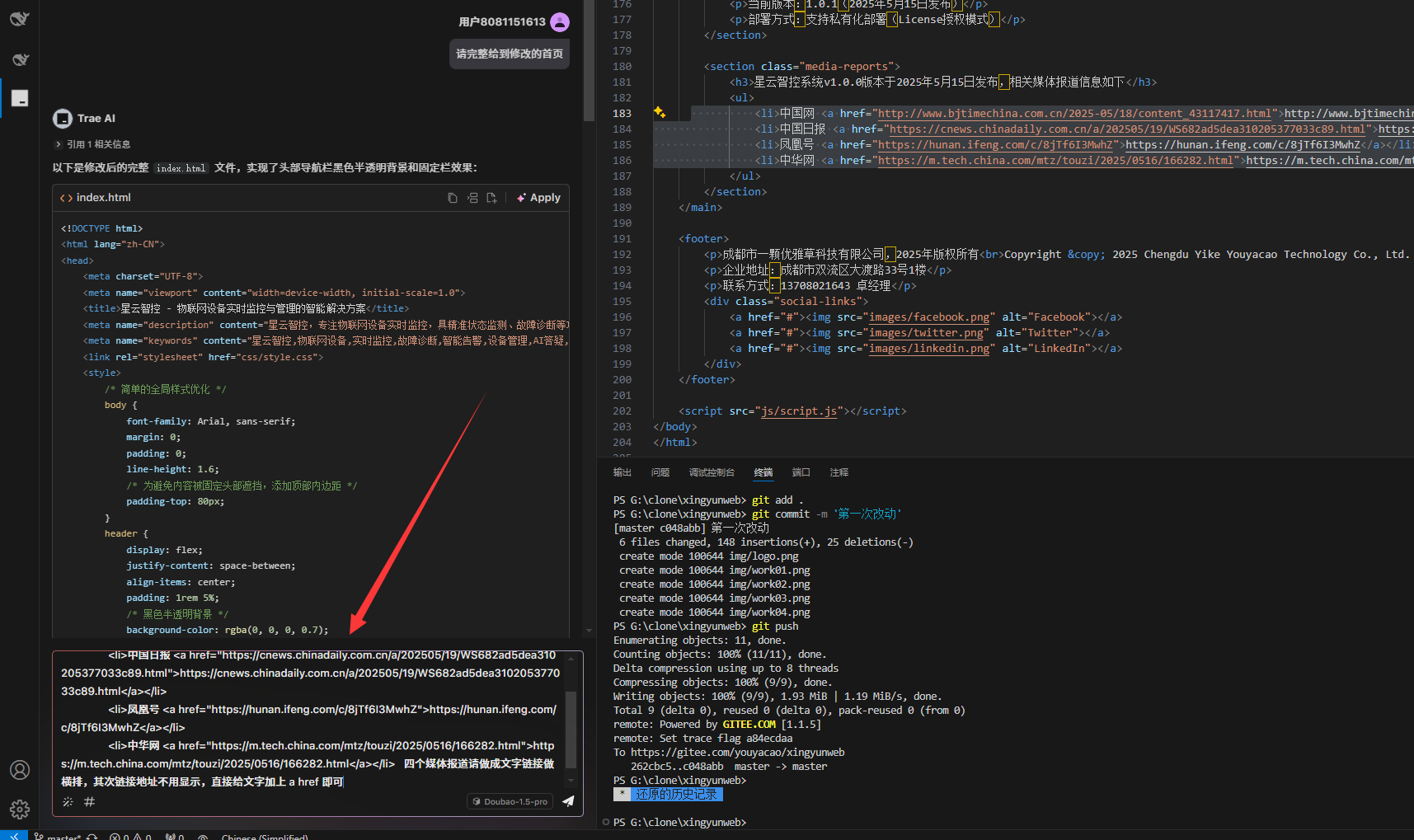The image size is (1414, 840).
Task: Click the Trae AI logo icon
Action: pyautogui.click(x=63, y=119)
